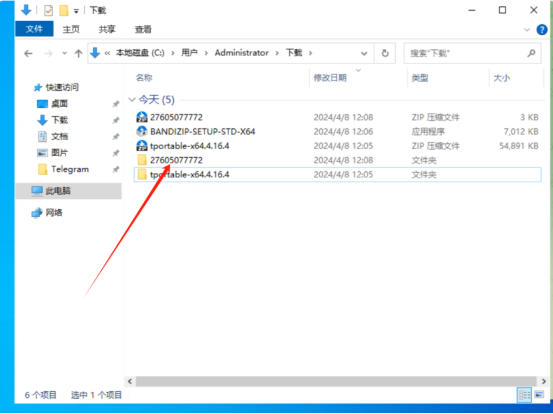Viewport: 553px width, 414px height.
Task: Switch to details view button
Action: pos(525,394)
